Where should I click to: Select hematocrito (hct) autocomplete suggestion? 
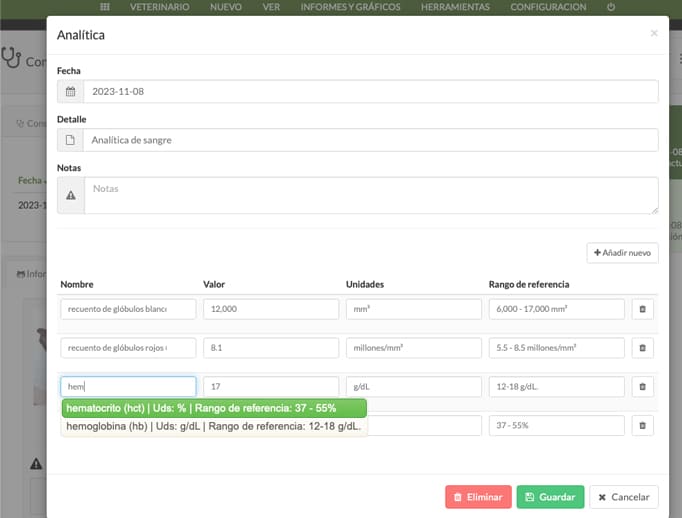[214, 408]
